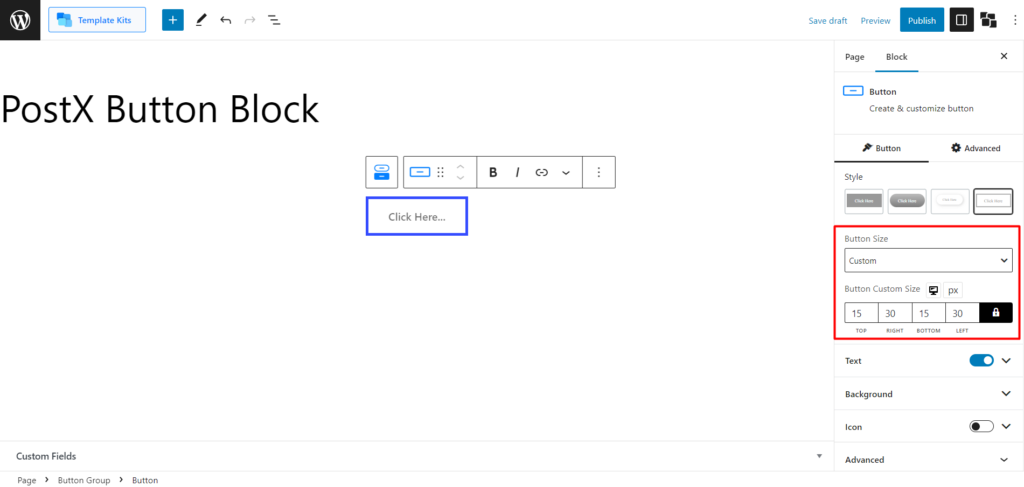Open the Advanced settings tab
1024x487 pixels.
(x=976, y=148)
